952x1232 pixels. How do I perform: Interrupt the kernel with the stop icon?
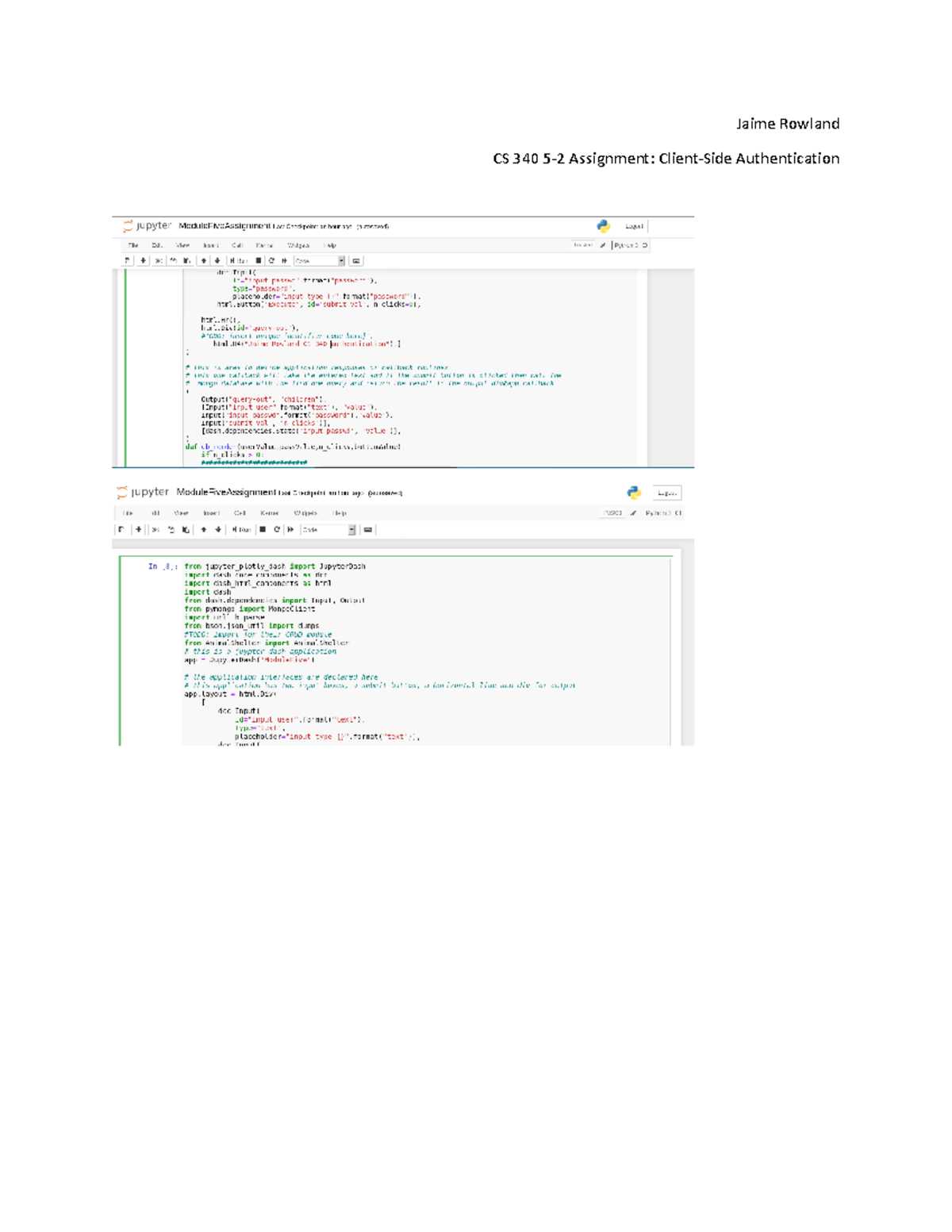point(258,259)
